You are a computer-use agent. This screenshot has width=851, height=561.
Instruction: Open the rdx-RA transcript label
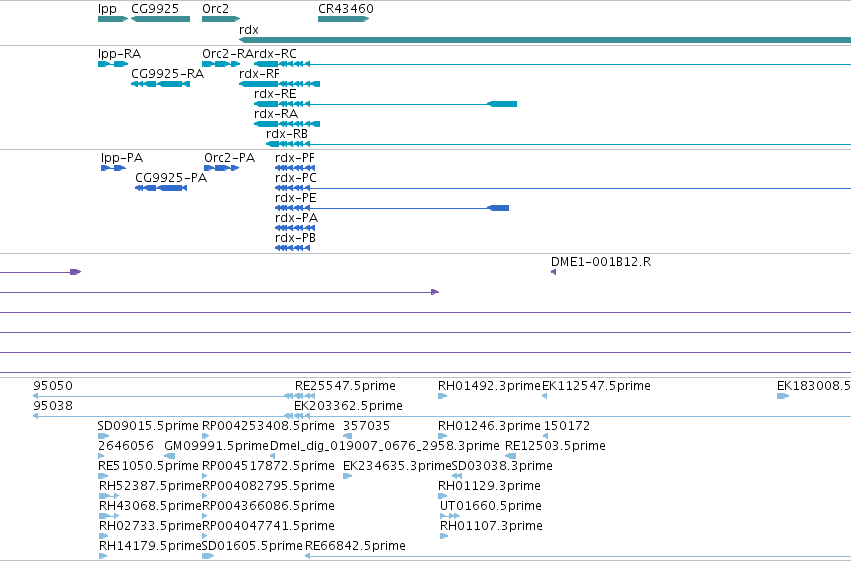point(276,114)
